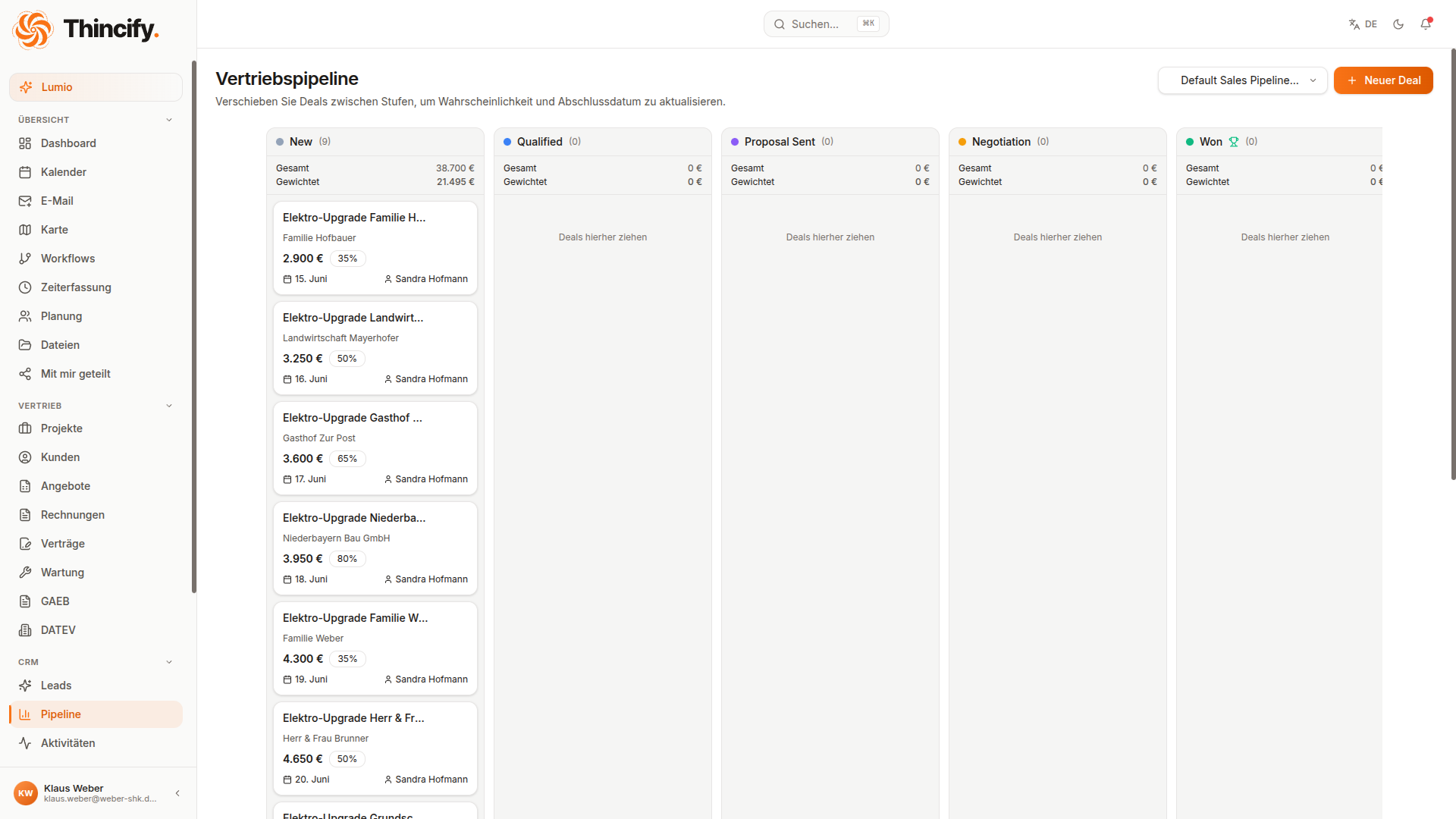Click the Kalender calendar icon

pyautogui.click(x=25, y=172)
